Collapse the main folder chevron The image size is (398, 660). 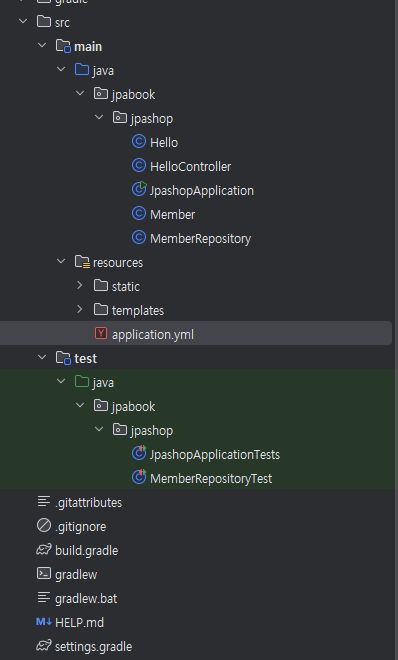click(42, 45)
